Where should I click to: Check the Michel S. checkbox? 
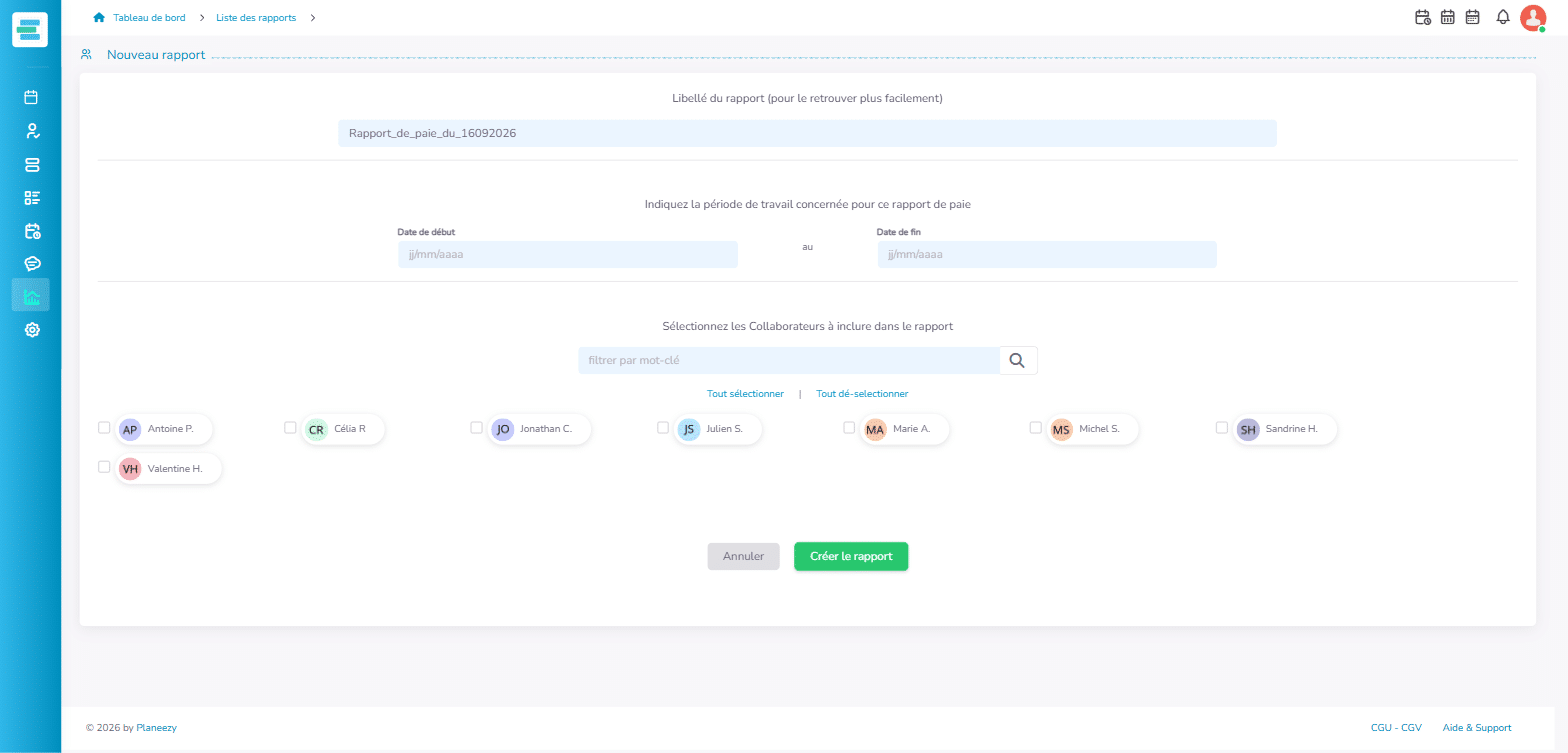[x=1036, y=427]
